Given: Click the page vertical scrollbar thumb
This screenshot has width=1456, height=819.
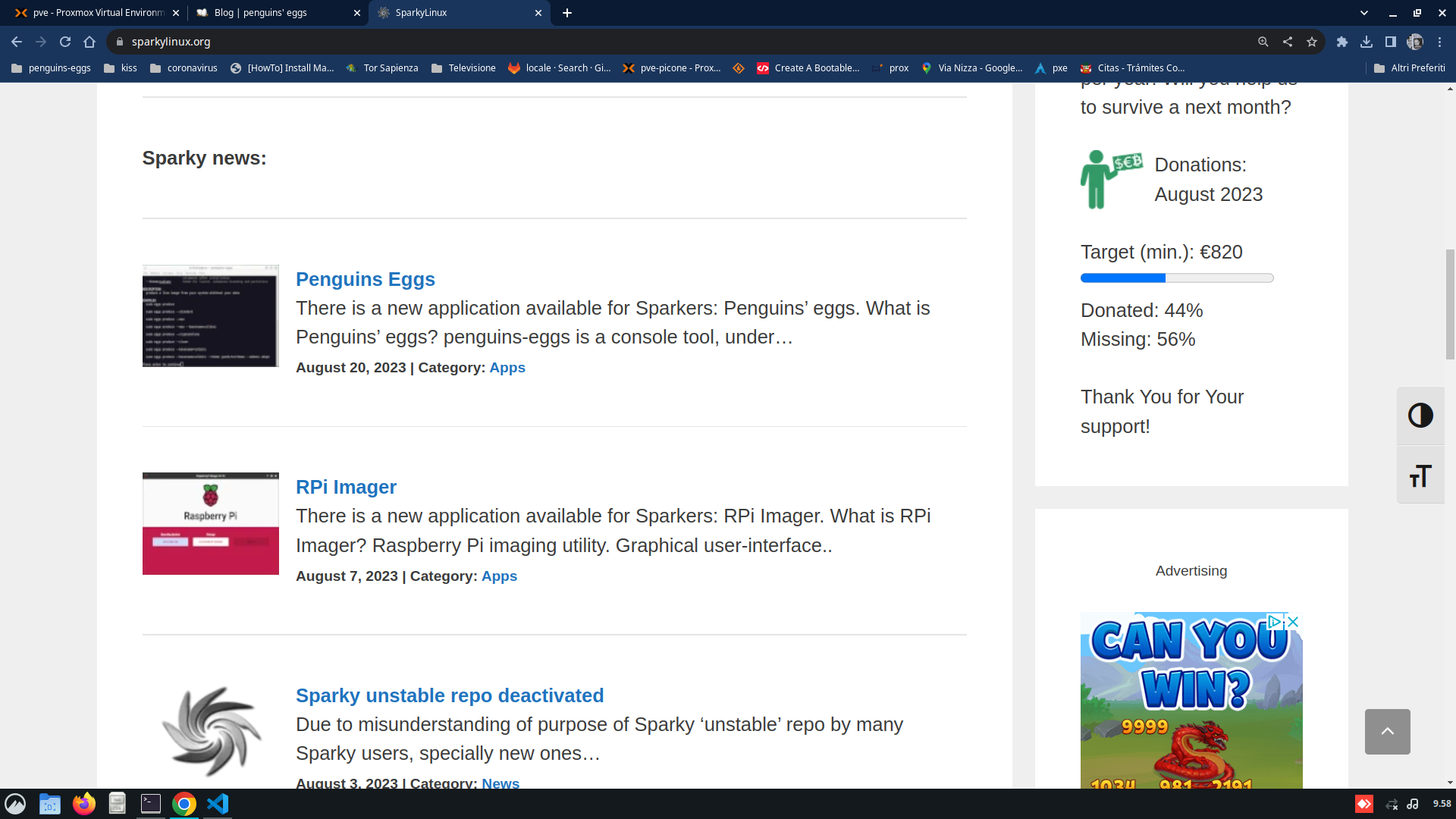Looking at the screenshot, I should pos(1450,305).
